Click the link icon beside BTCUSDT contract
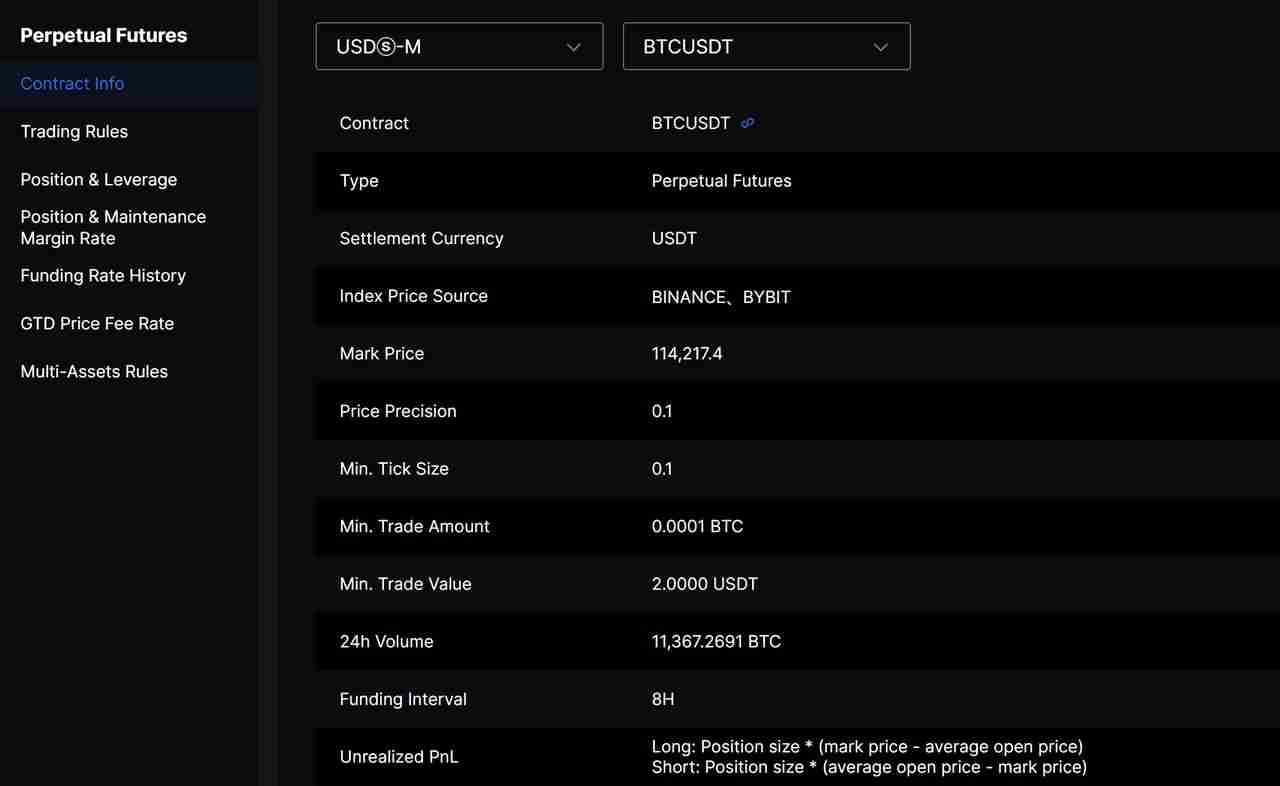This screenshot has height=786, width=1280. pos(747,123)
